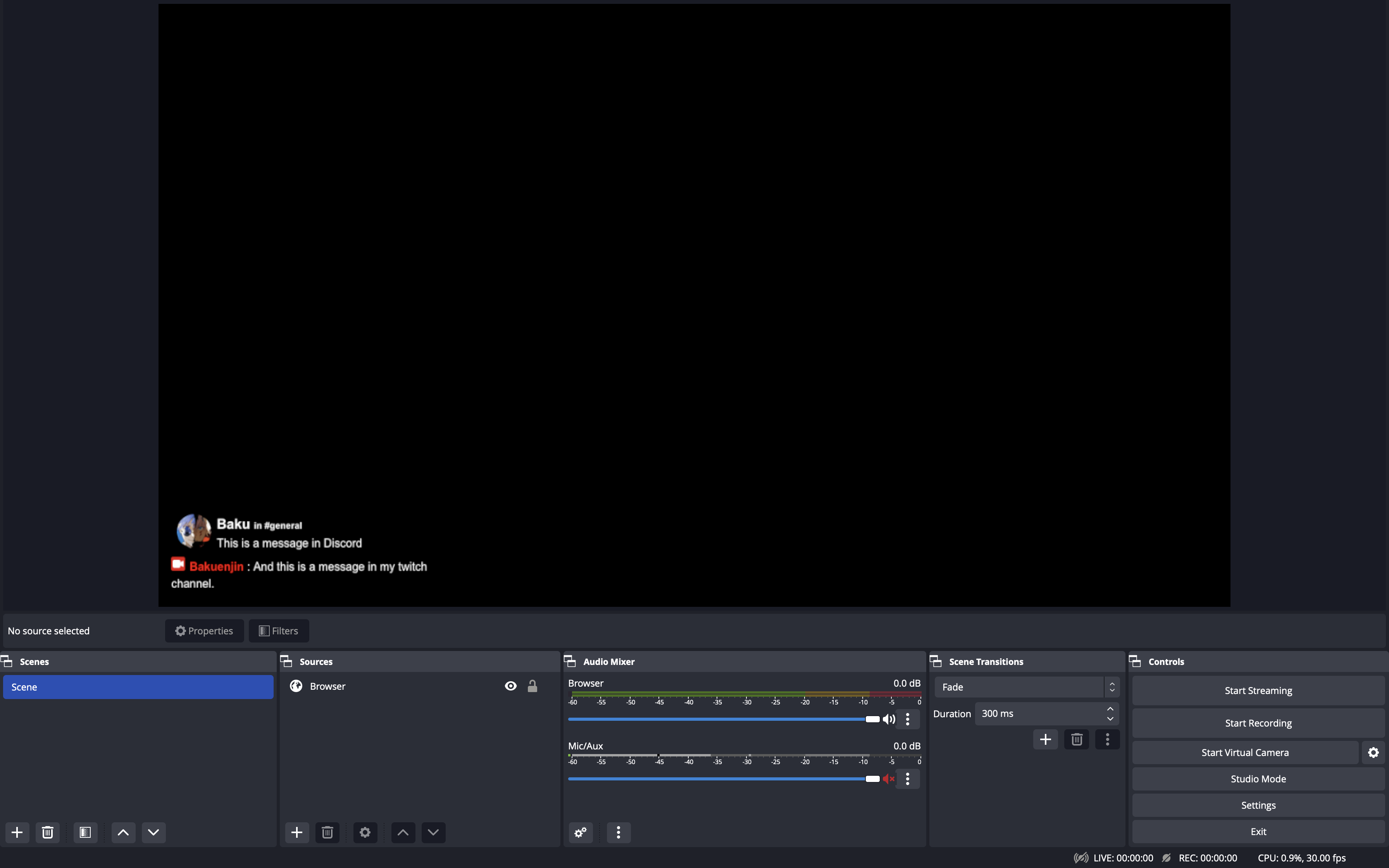
Task: Lock the Browser source
Action: (532, 686)
